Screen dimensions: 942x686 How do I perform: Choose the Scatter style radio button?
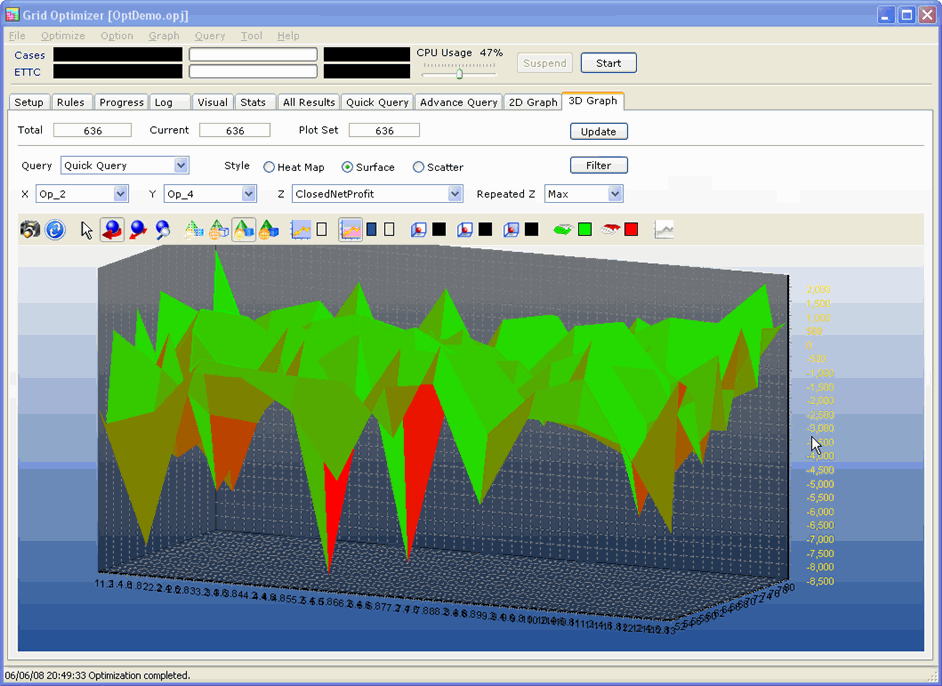pyautogui.click(x=419, y=168)
